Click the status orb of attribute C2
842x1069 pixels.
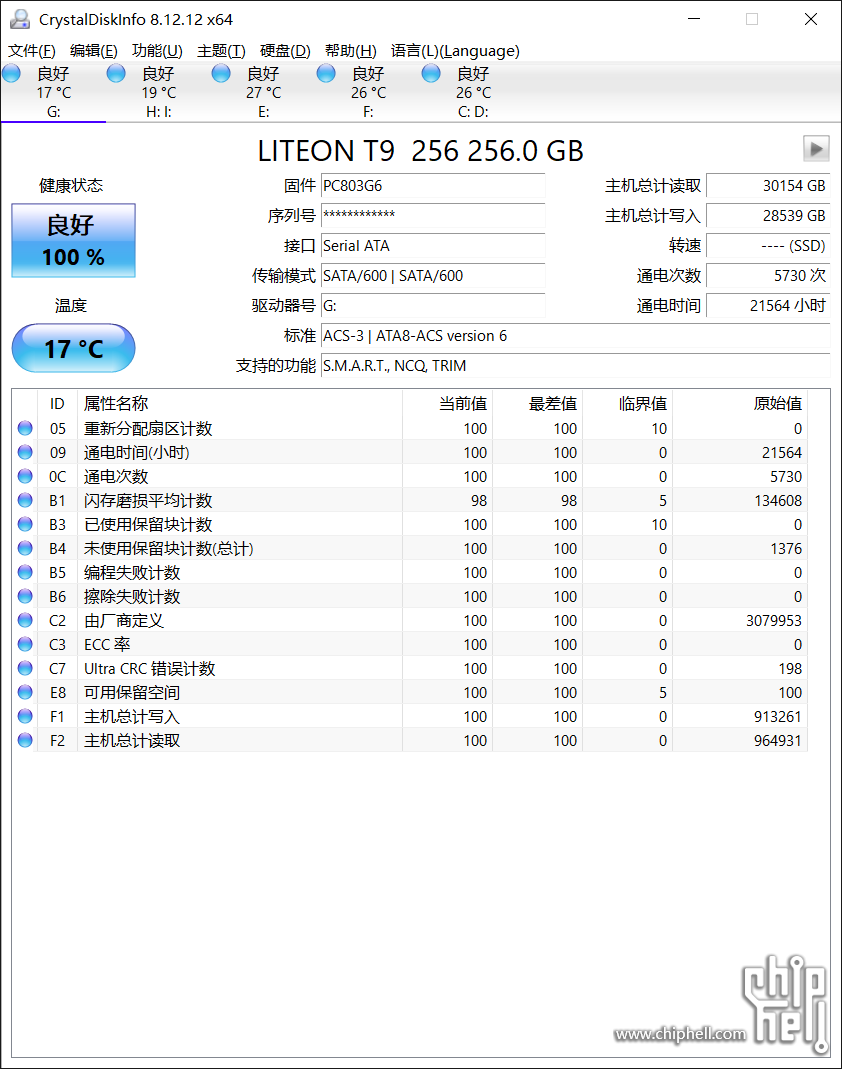(25, 620)
